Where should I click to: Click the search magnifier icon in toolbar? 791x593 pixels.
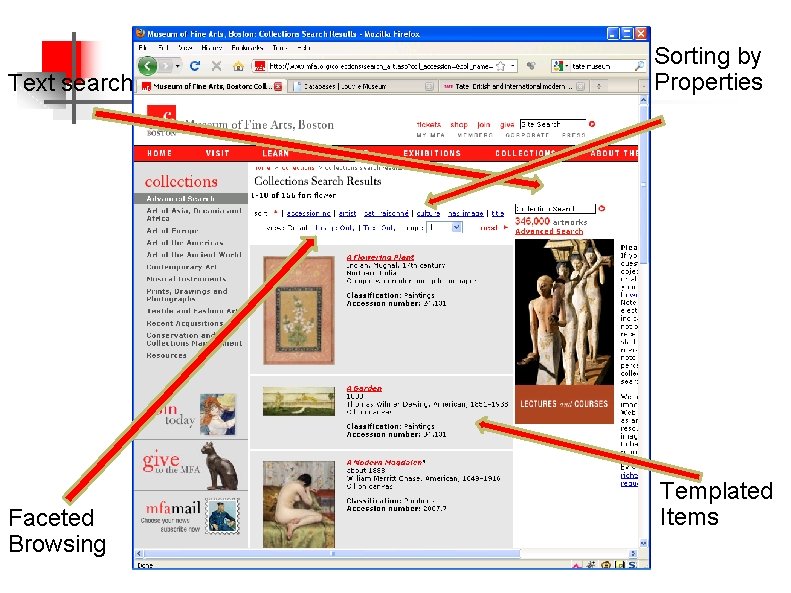coord(639,66)
